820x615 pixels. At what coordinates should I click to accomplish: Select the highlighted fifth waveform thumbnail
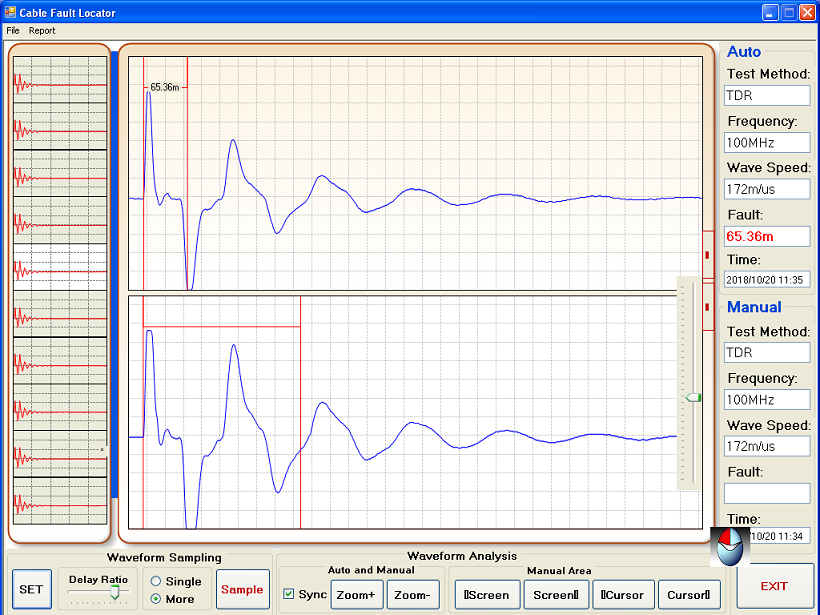60,267
